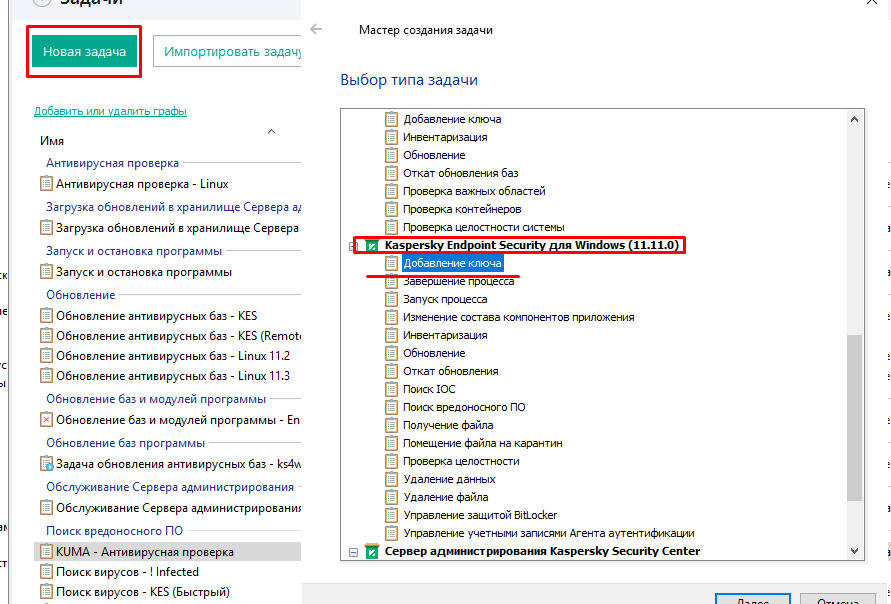Select Добавление ключа under KES для Windows

[452, 263]
